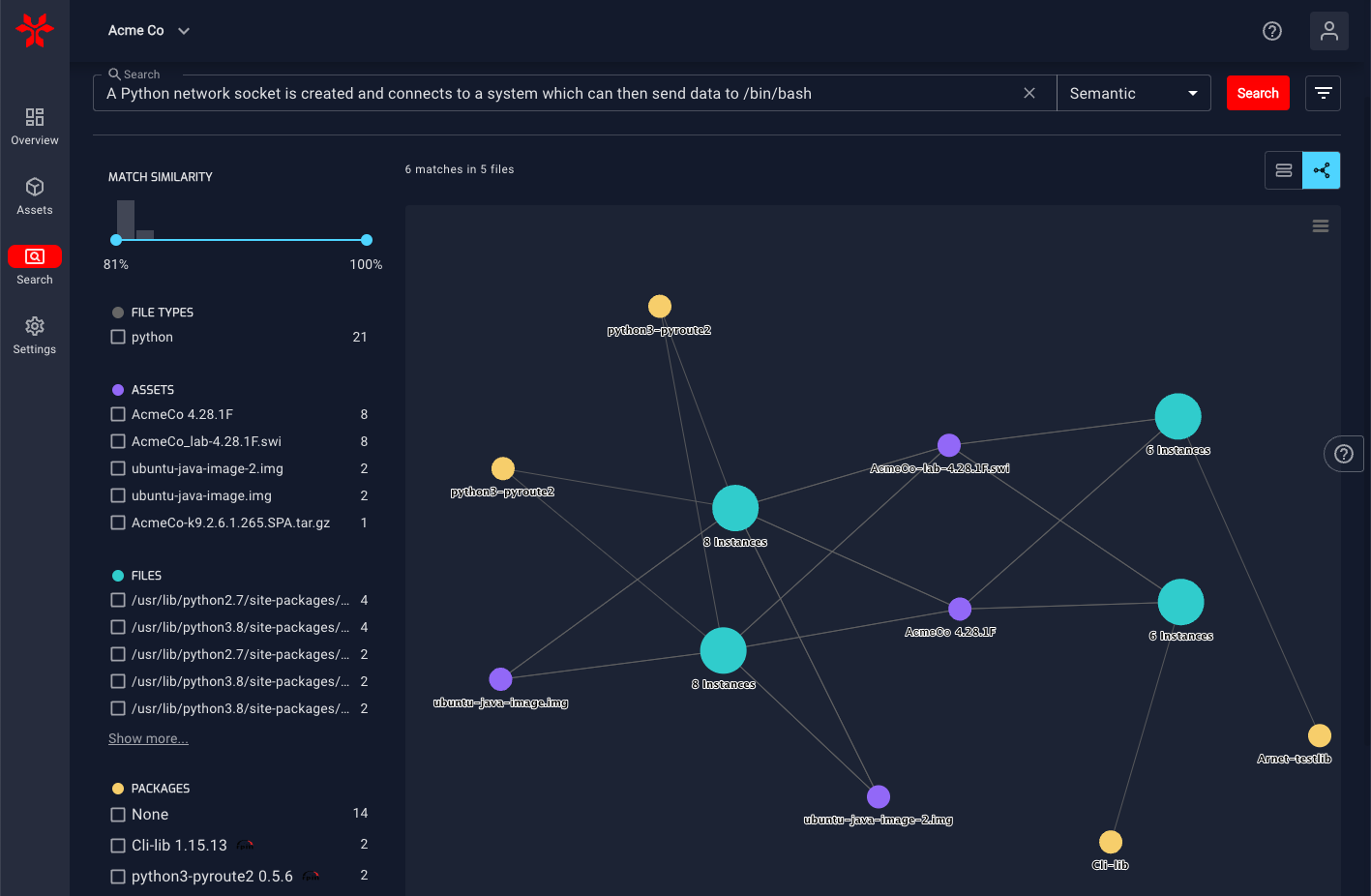Select the AcmeCo 4.28.1F asset checkbox
The width and height of the screenshot is (1371, 896).
click(x=117, y=413)
